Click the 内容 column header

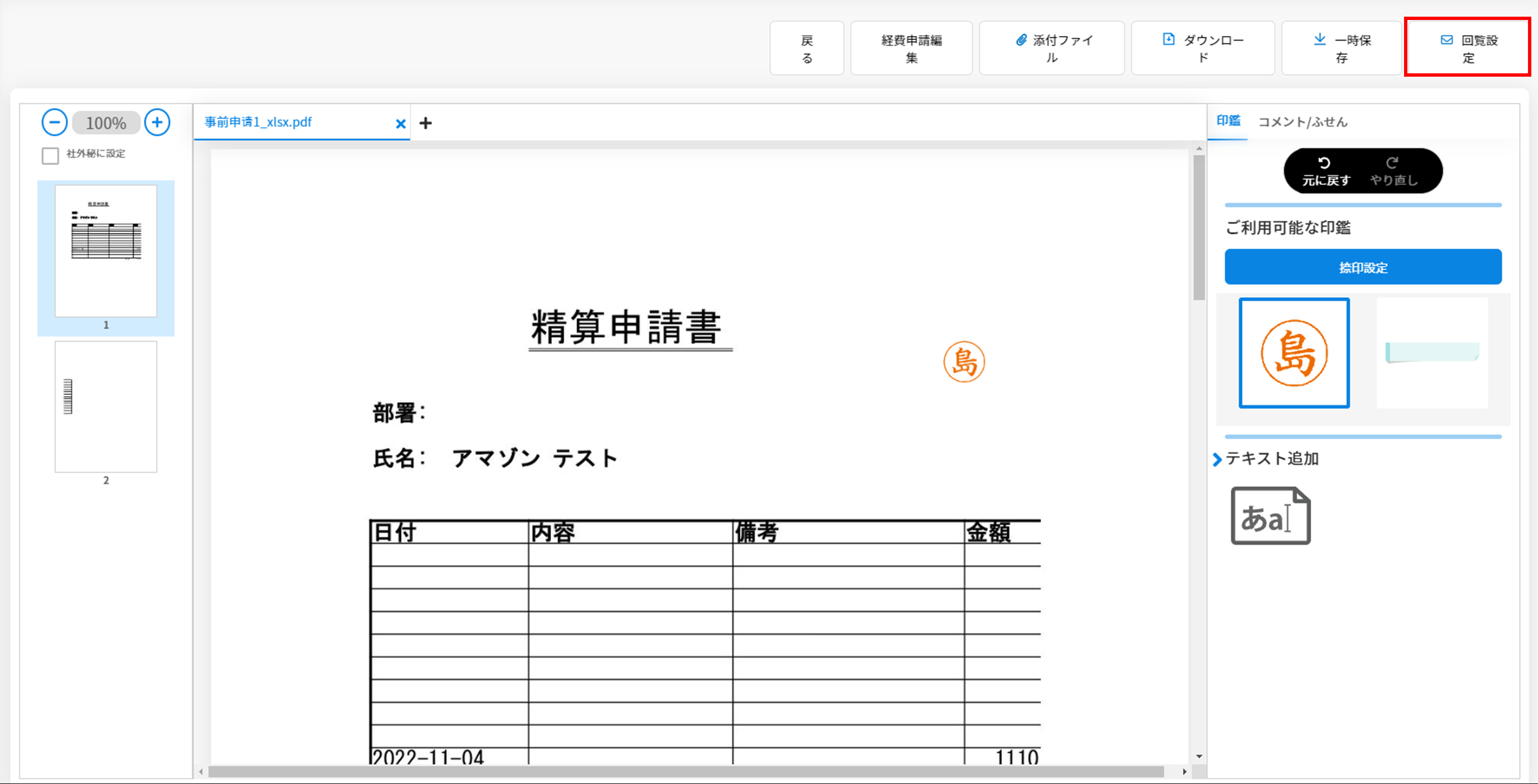click(553, 532)
